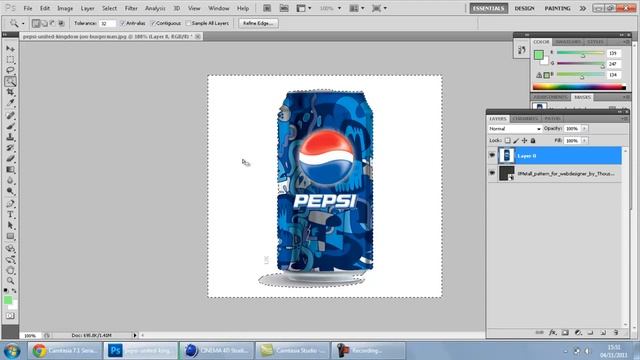Screen dimensions: 640x360
Task: Switch to the Channels tab
Action: (x=525, y=118)
